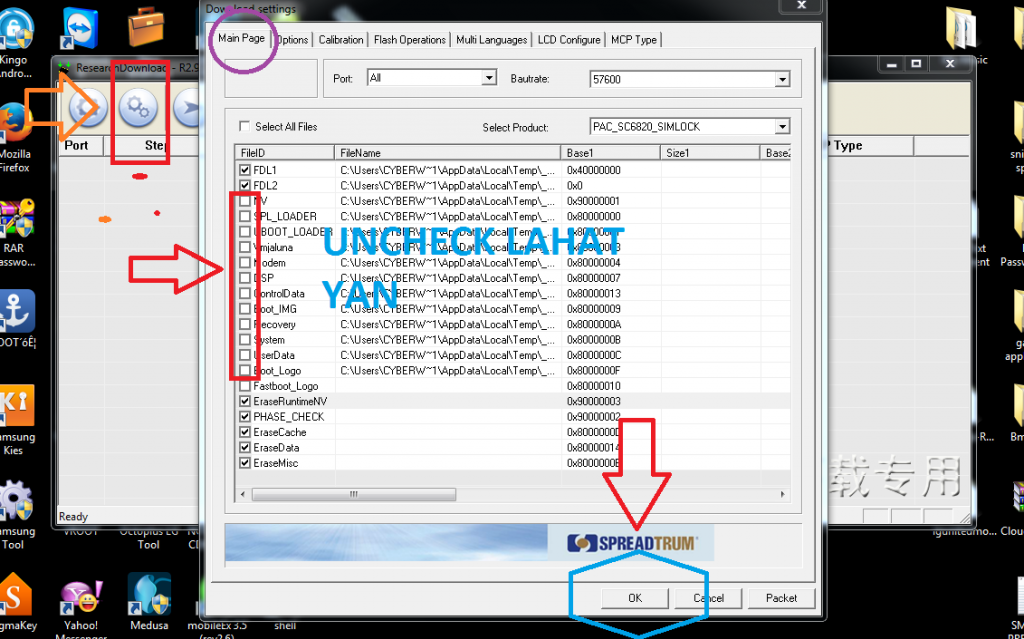Open Yahoo! Messenger desktop icon
The image size is (1024, 639).
[x=79, y=599]
